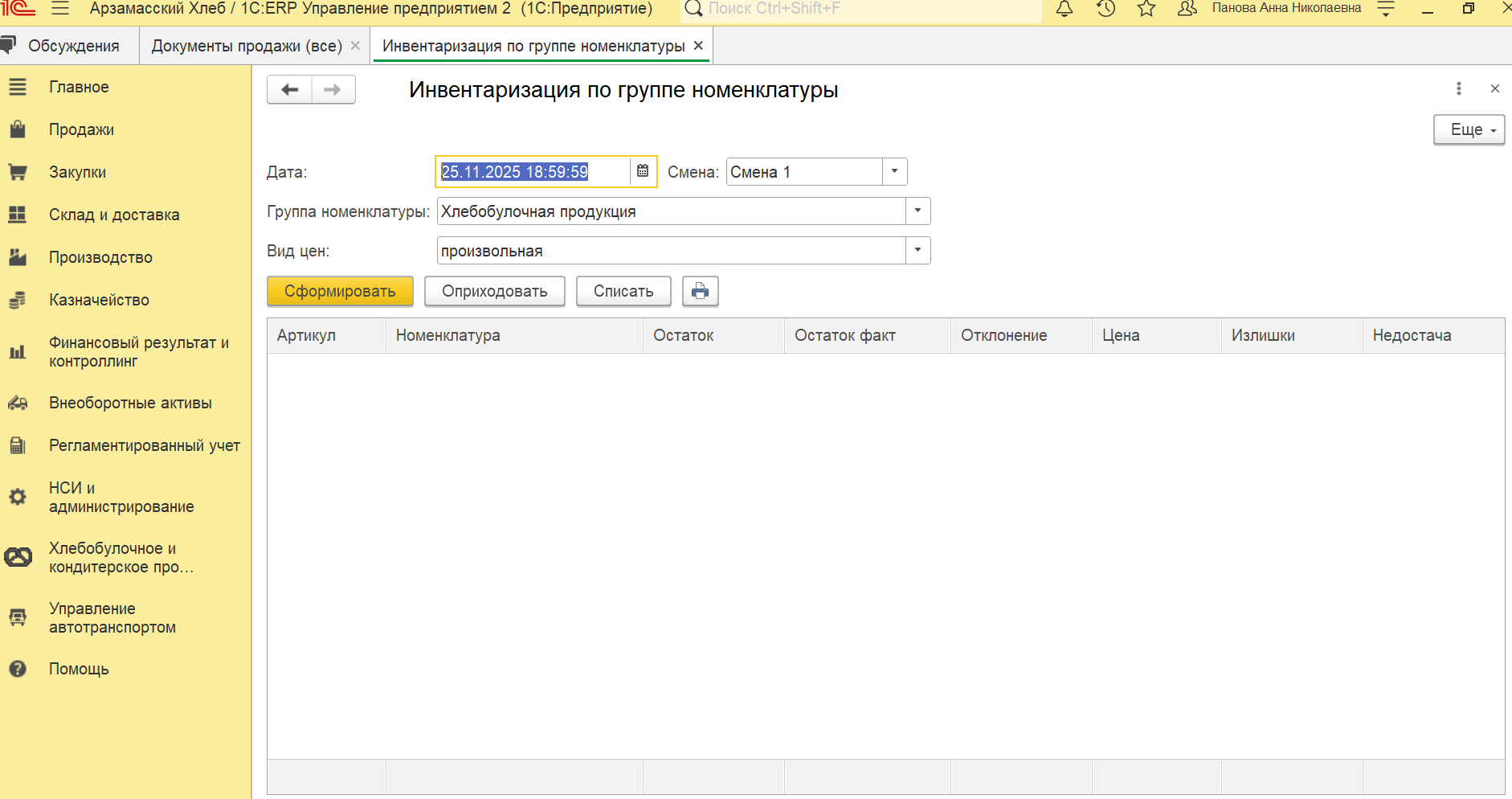Screen dimensions: 1512x799
Task: Click the НСИ и администрирование gear icon
Action: (18, 498)
